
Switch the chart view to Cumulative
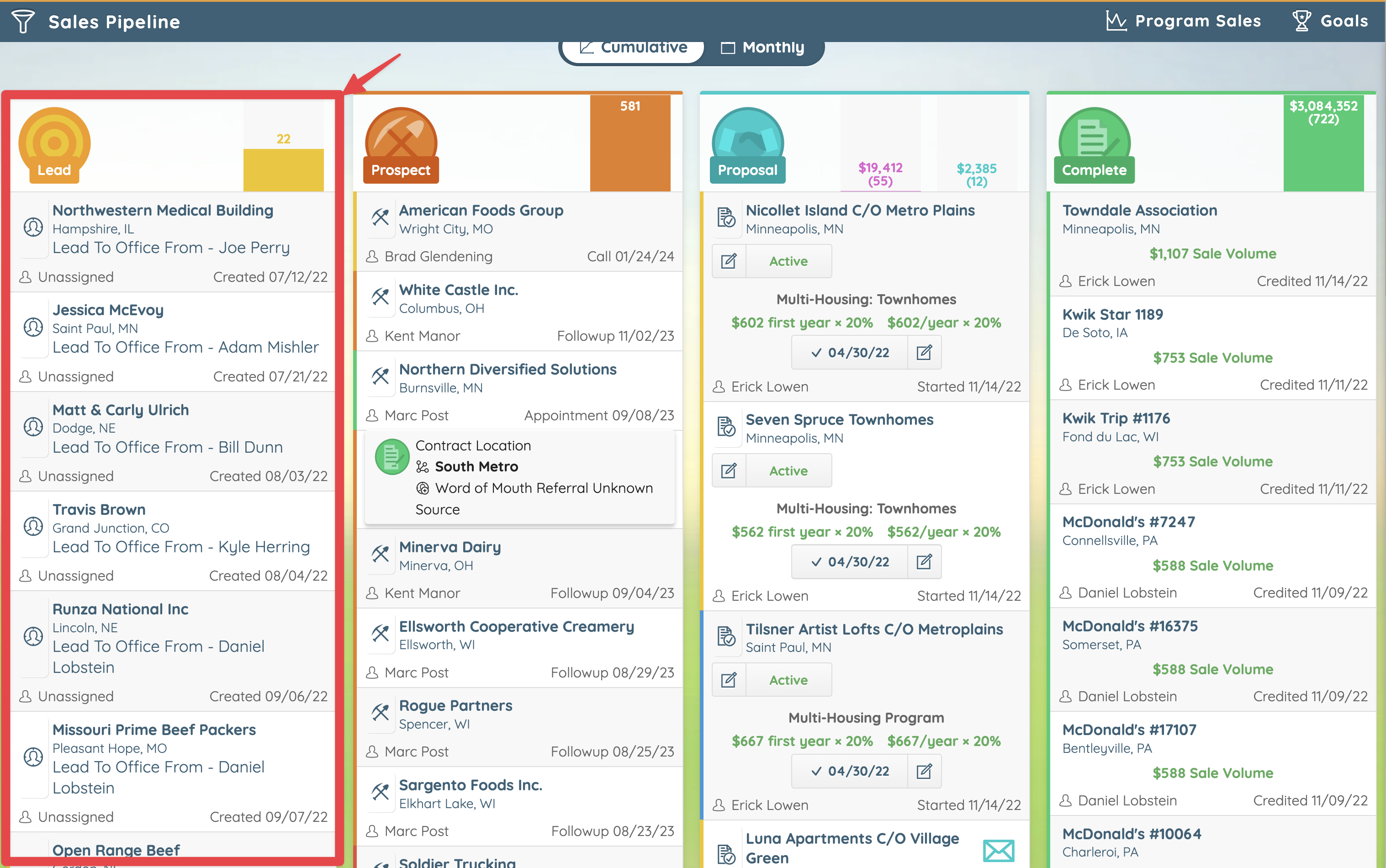(633, 48)
